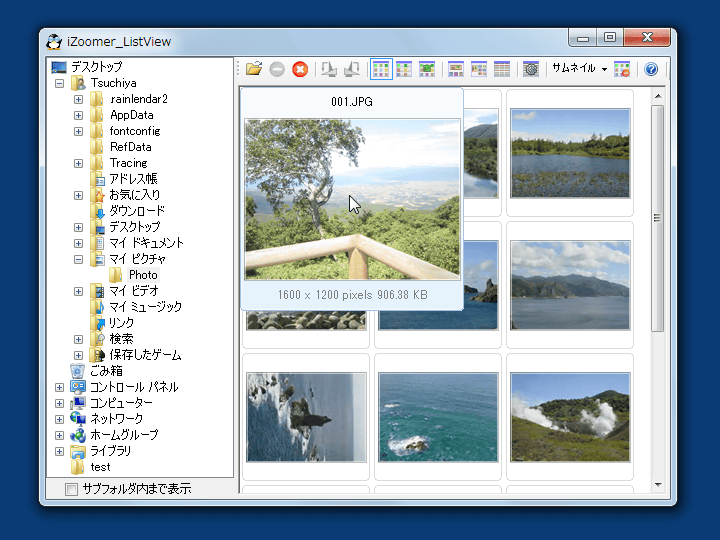Screen dimensions: 720x540
Task: Switch to the rows detail view icon
Action: (x=502, y=69)
